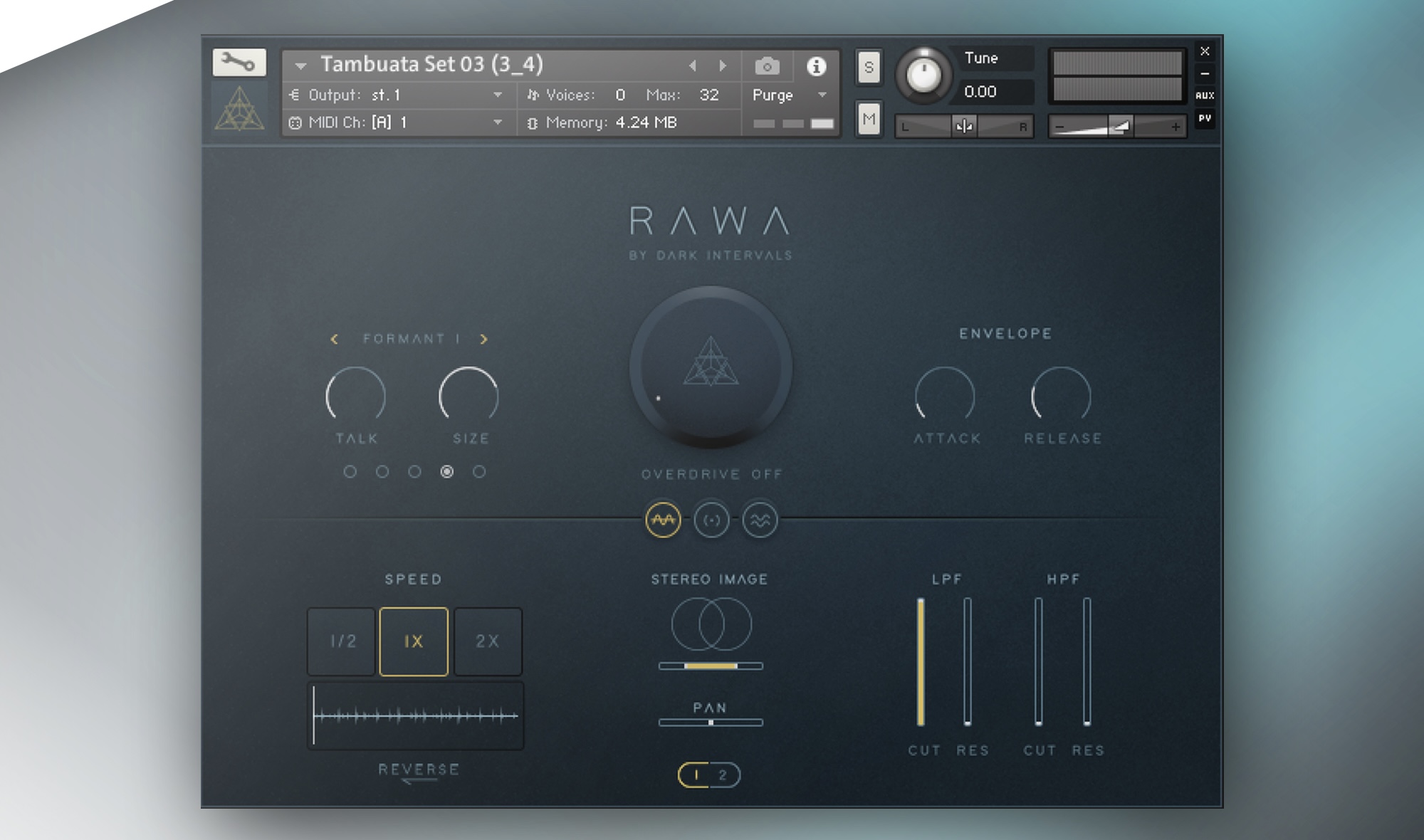
Task: Adjust the stereo image width slider
Action: (x=711, y=666)
